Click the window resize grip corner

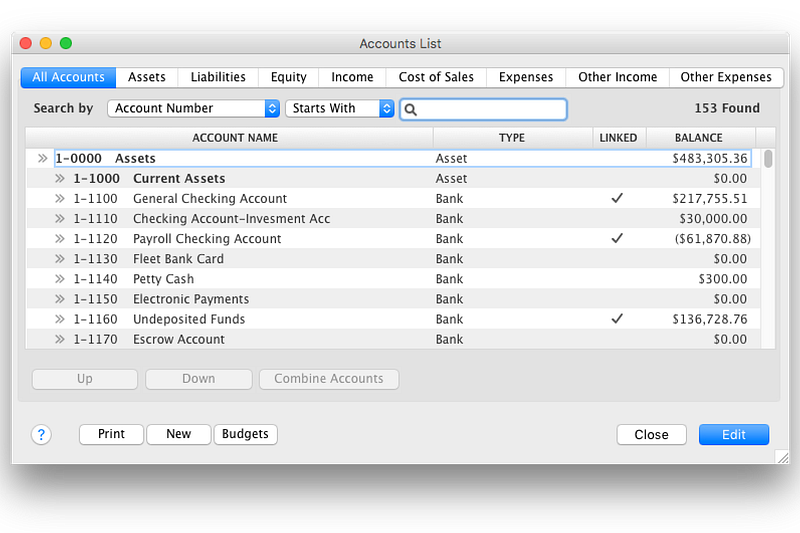tap(782, 457)
